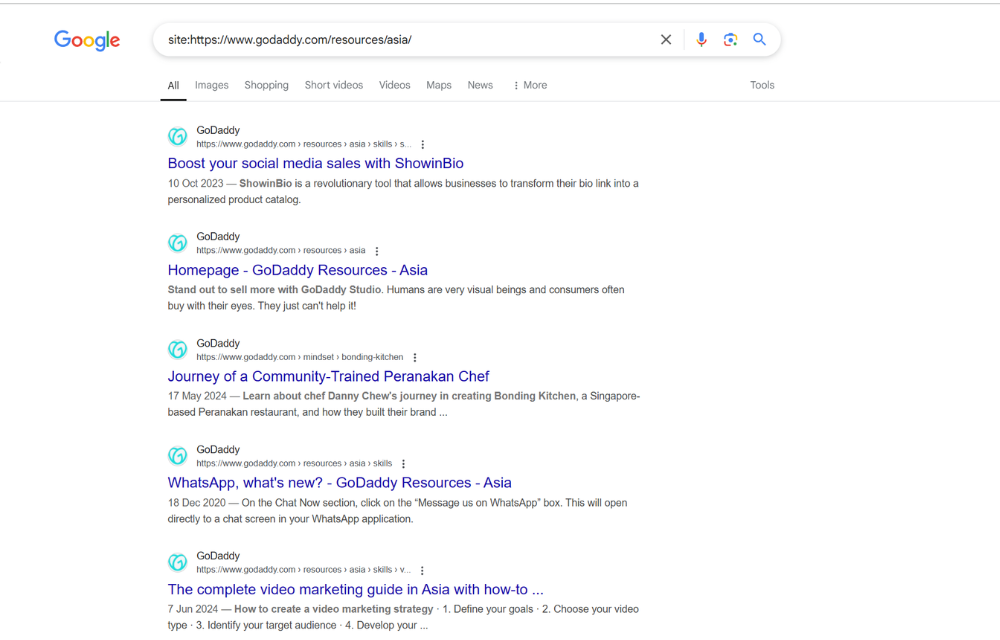Screen dimensions: 1000x640
Task: Open the Tools search options
Action: click(x=762, y=85)
